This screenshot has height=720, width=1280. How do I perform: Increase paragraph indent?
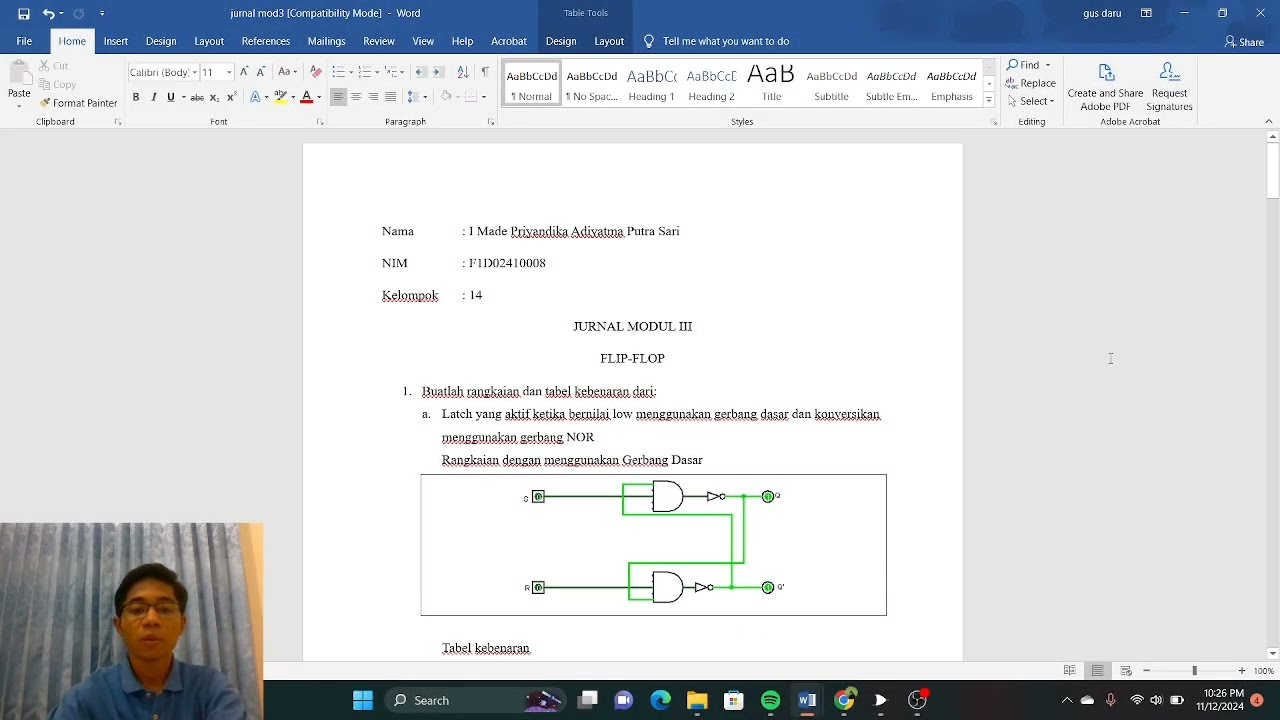pyautogui.click(x=438, y=72)
